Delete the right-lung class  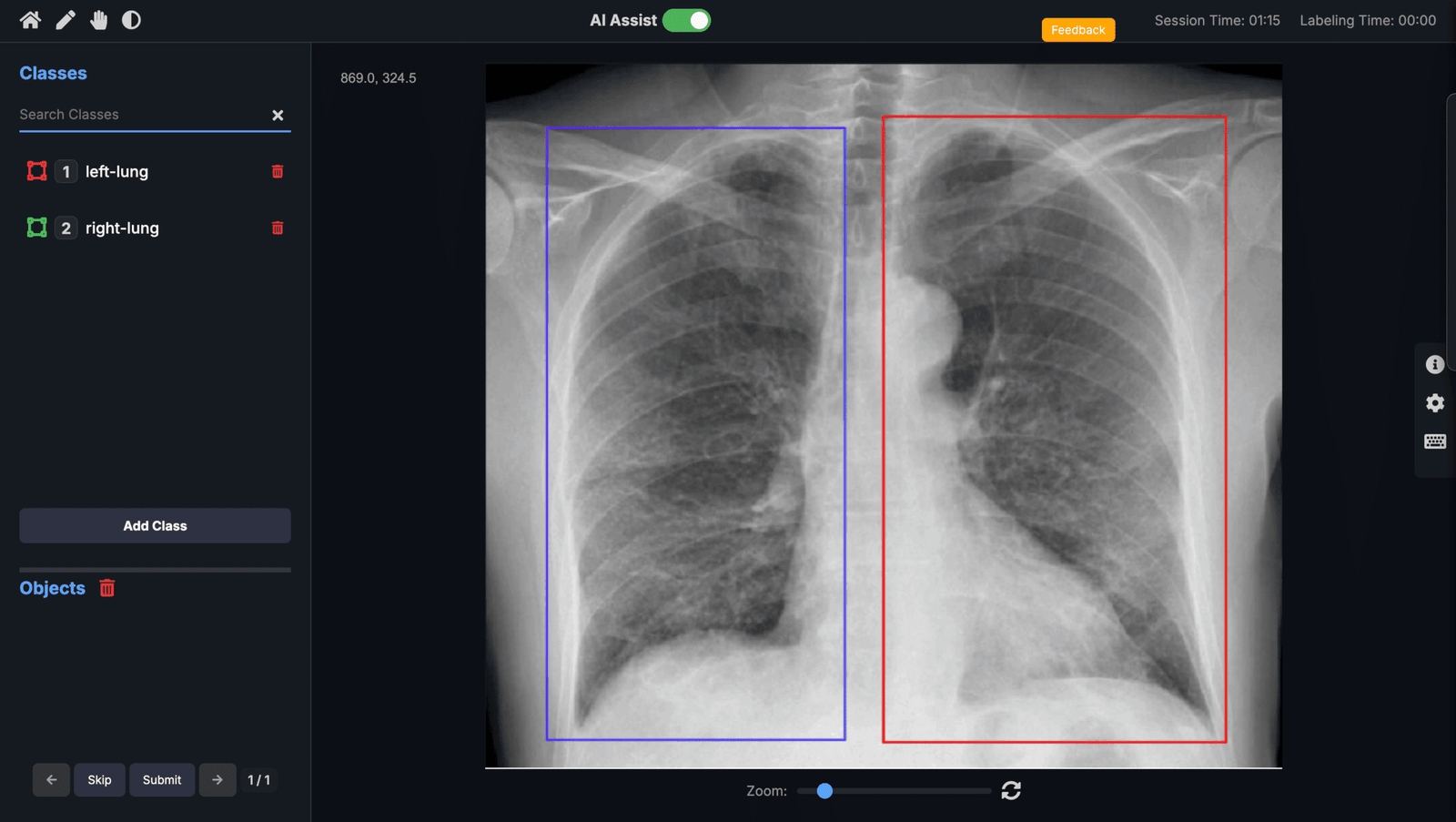click(x=278, y=228)
